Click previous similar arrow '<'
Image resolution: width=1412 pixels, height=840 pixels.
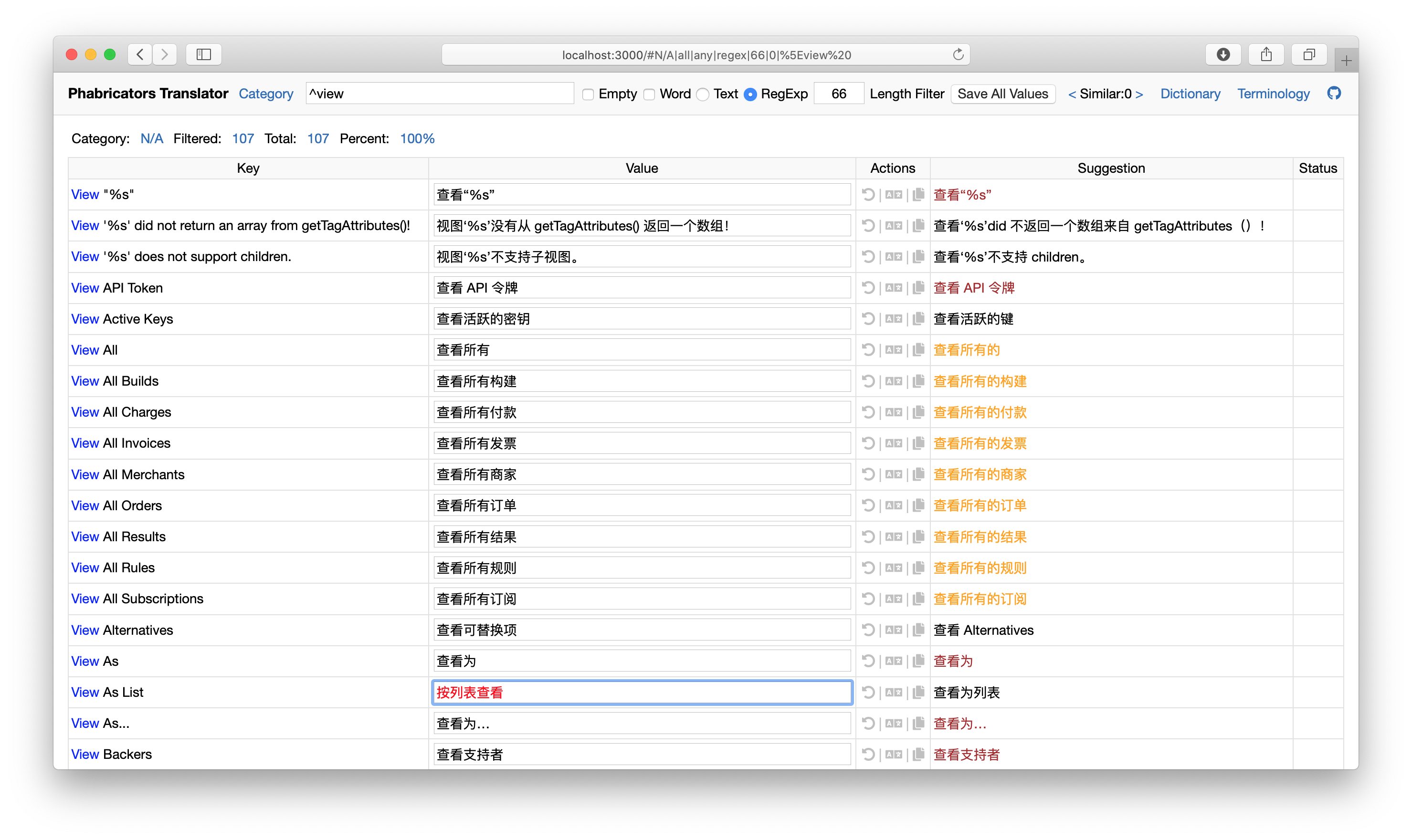point(1072,94)
